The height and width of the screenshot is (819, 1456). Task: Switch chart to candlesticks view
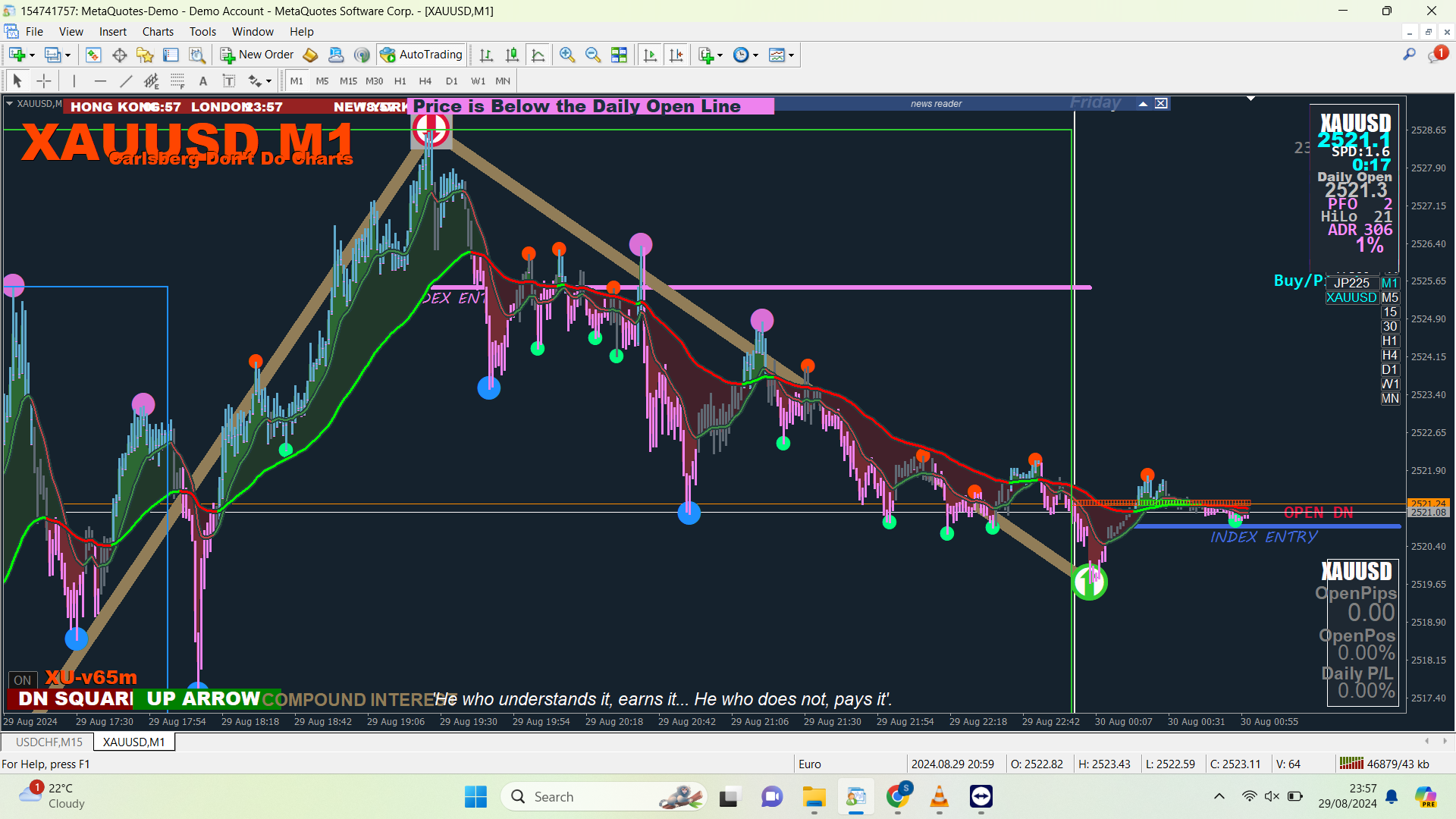(513, 55)
